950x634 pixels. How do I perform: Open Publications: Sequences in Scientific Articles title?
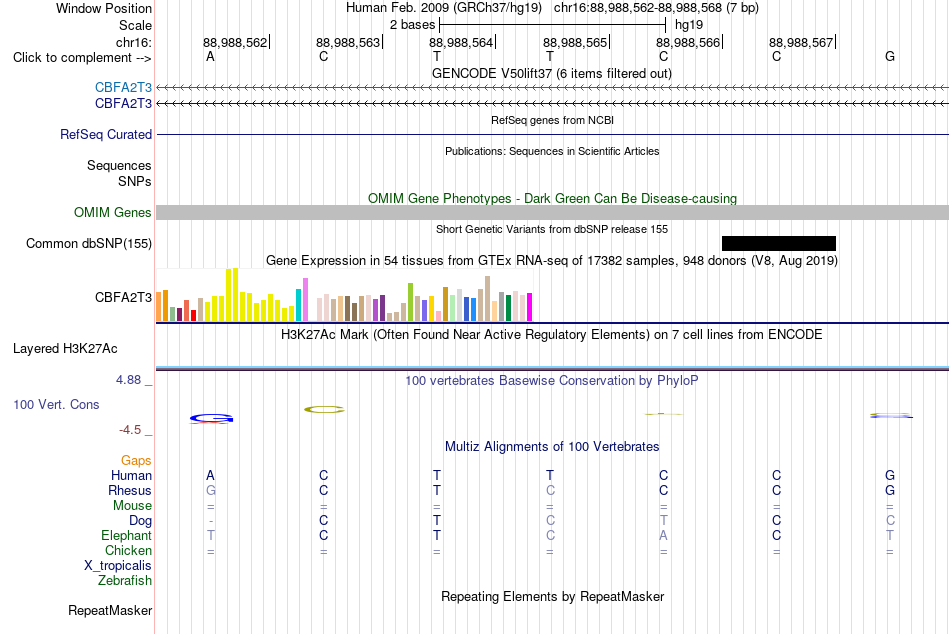point(552,151)
